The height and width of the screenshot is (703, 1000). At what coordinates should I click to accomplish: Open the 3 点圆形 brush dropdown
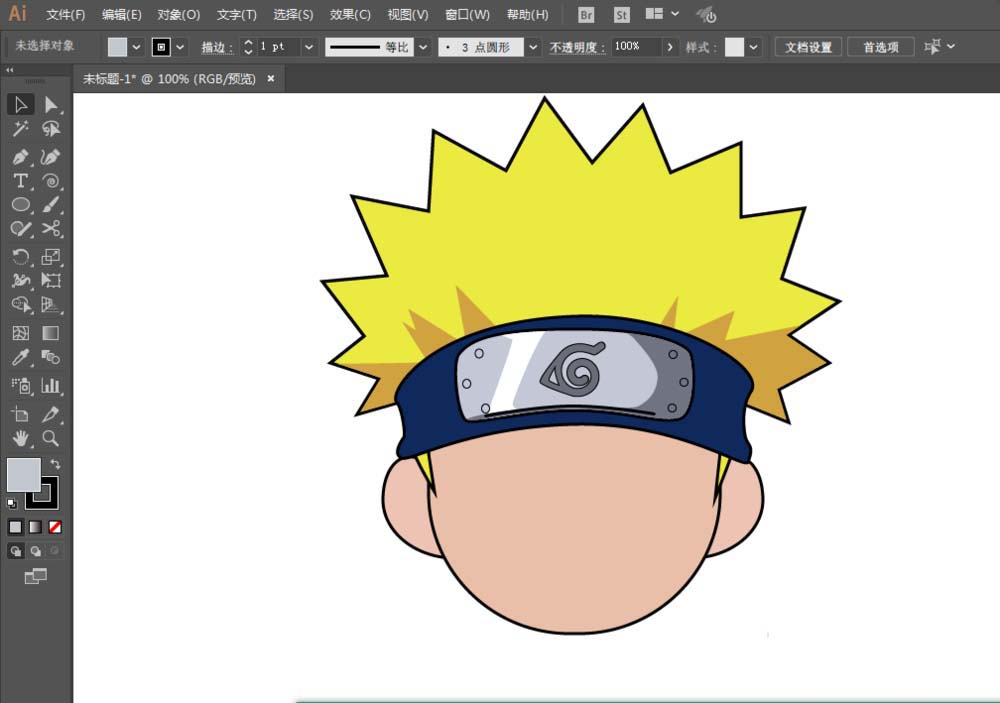tap(533, 47)
